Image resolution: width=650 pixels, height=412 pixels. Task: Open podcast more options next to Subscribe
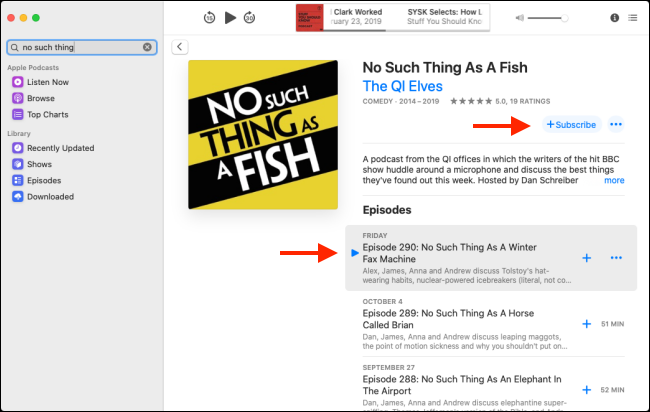point(616,124)
